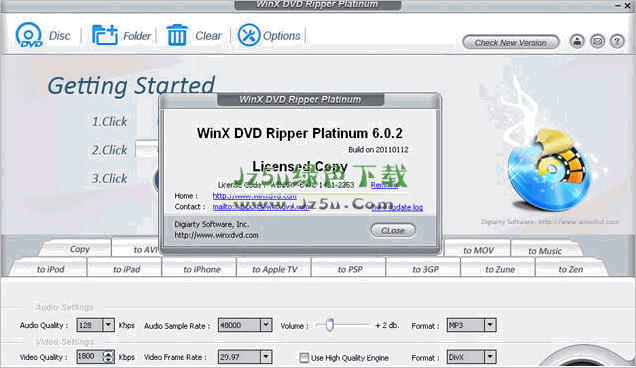The height and width of the screenshot is (368, 636).
Task: Open the Options wrench icon
Action: 249,35
